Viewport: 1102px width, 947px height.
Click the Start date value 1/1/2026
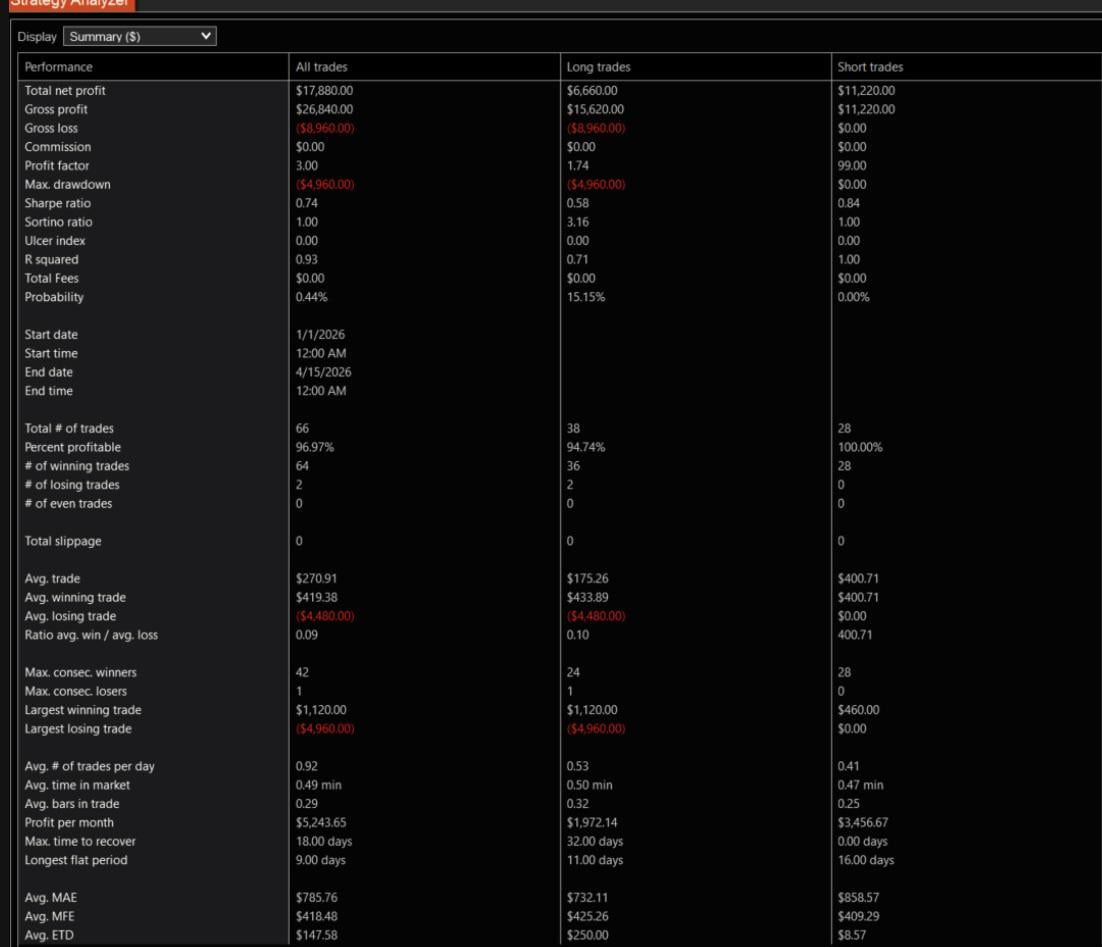pyautogui.click(x=319, y=335)
